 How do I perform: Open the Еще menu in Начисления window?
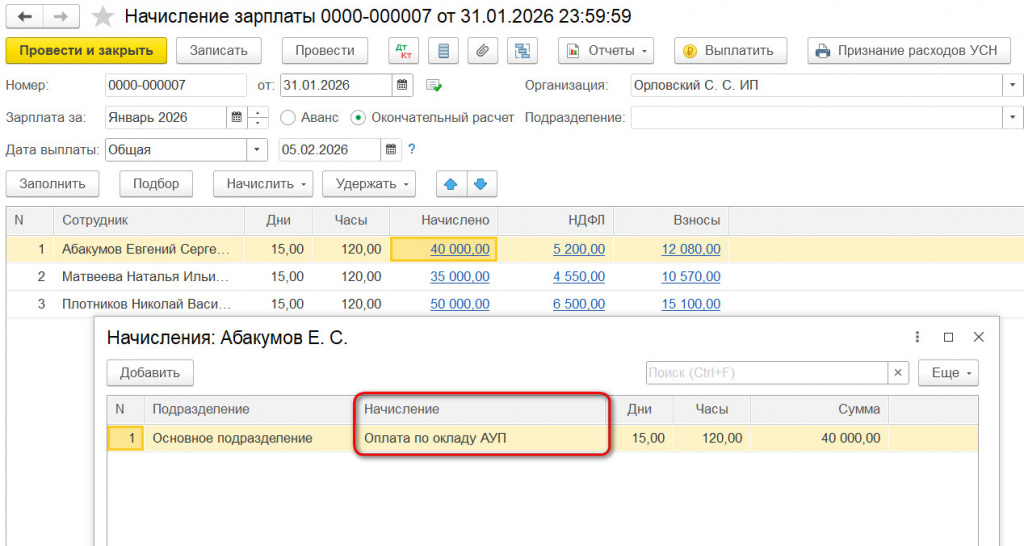tap(948, 373)
